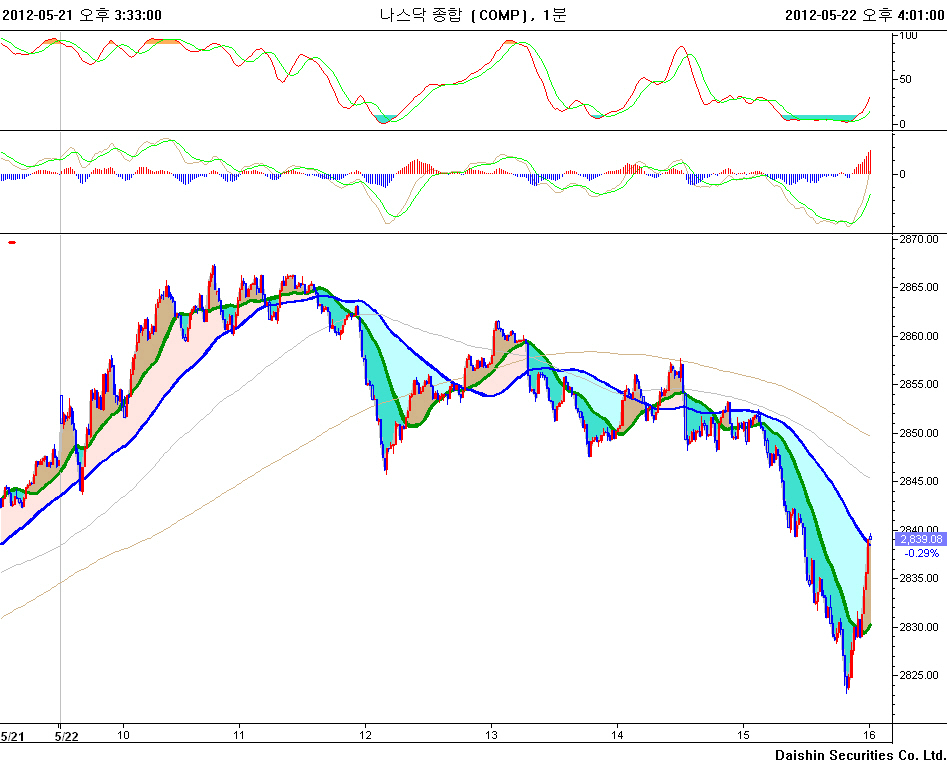
Task: Click the 100 level on stochastic axis
Action: pyautogui.click(x=909, y=35)
